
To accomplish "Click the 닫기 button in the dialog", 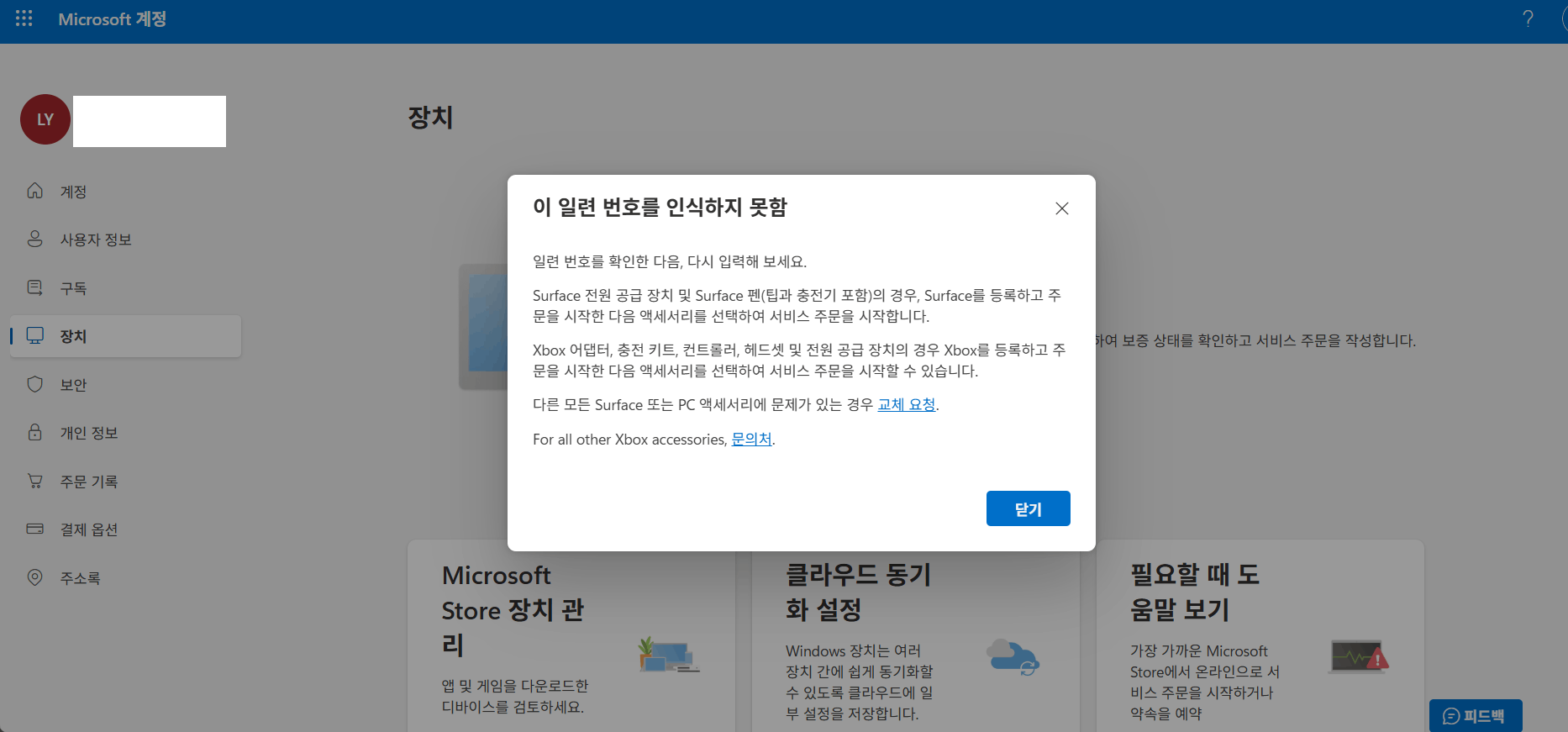I will 1029,508.
